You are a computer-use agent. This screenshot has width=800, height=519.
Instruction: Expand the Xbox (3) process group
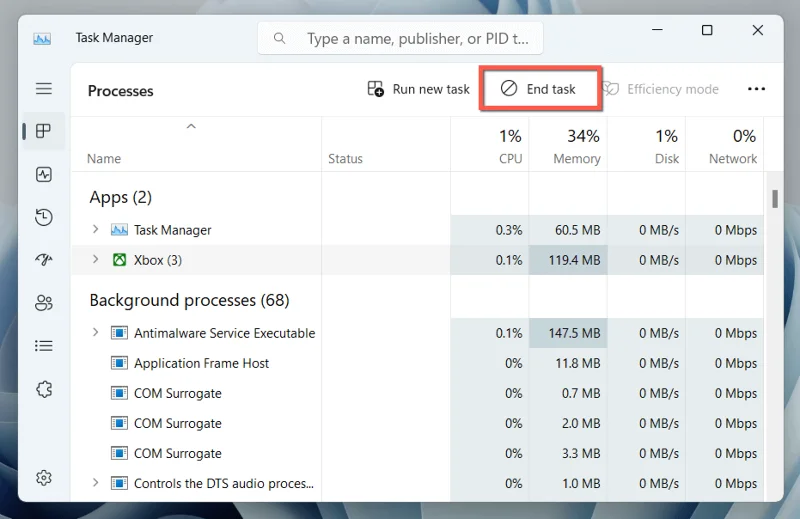click(x=96, y=260)
